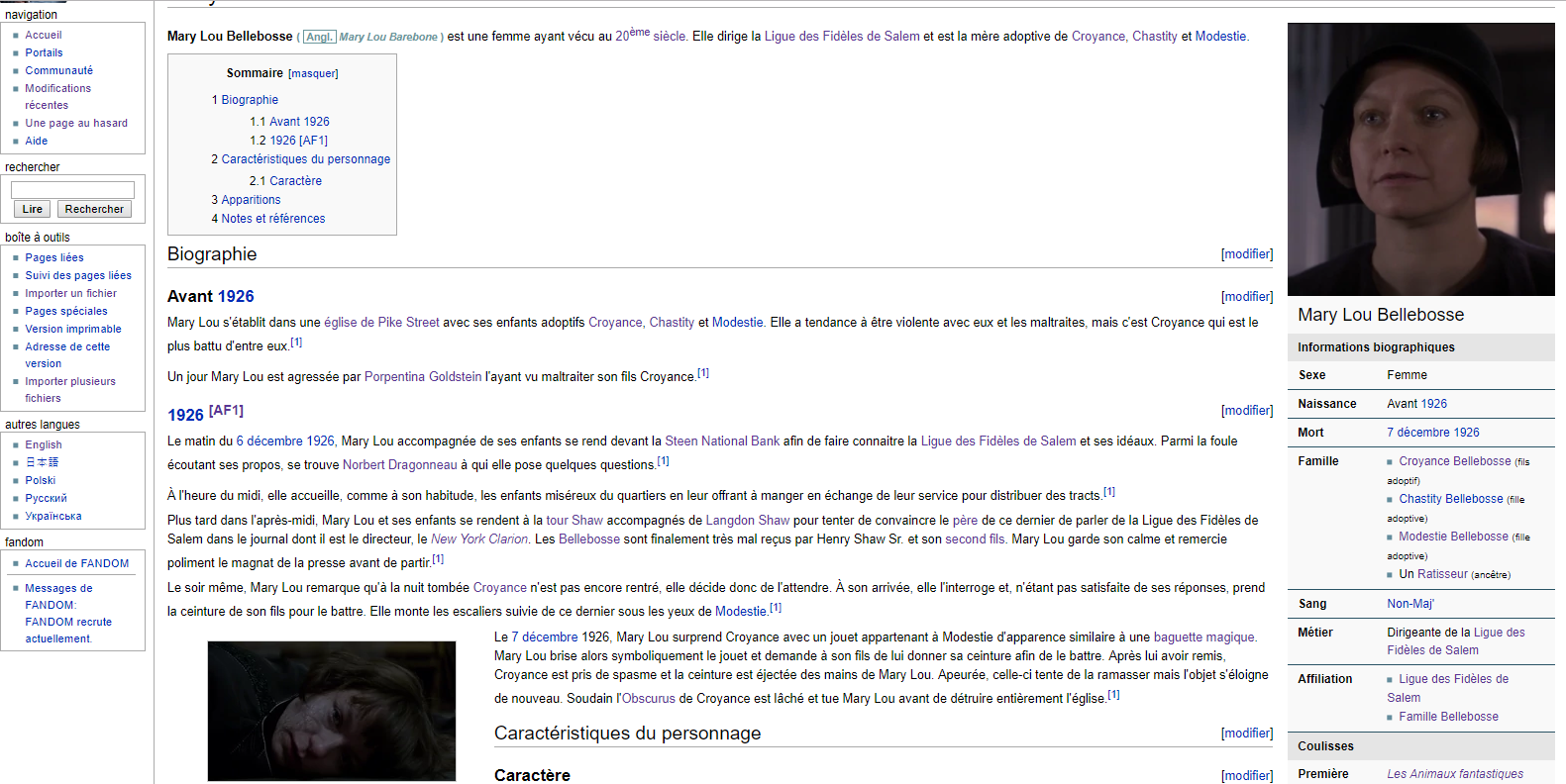Open the Langdon Shaw link
The image size is (1566, 784).
(x=748, y=521)
